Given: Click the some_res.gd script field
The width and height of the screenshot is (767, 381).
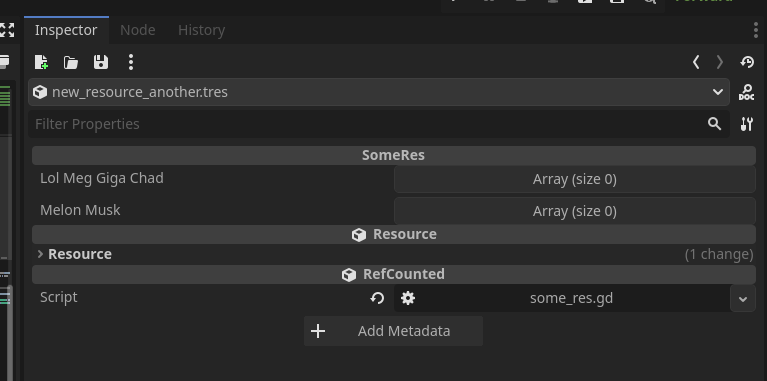Looking at the screenshot, I should 562,298.
